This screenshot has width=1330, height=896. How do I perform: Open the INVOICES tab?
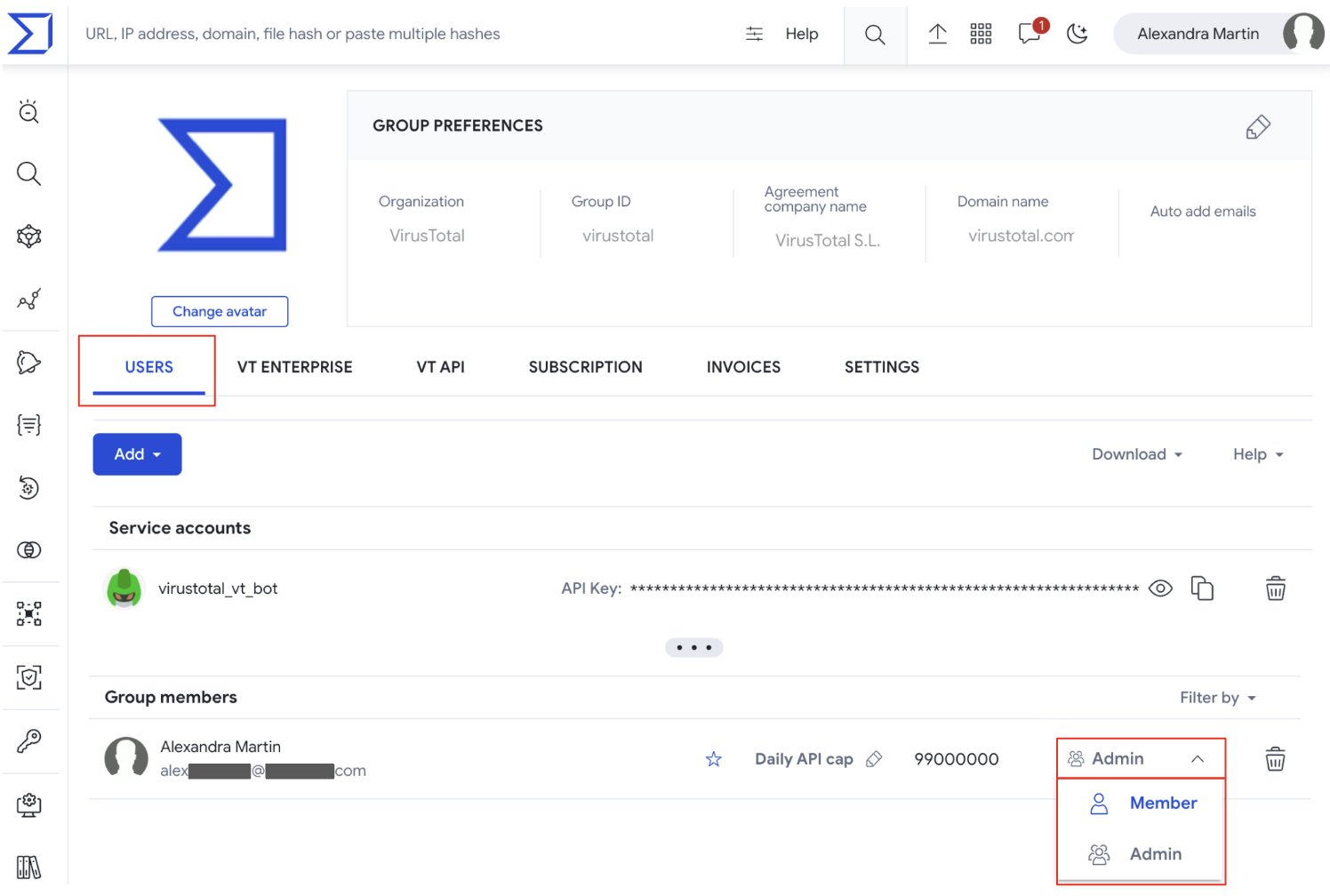[x=743, y=367]
